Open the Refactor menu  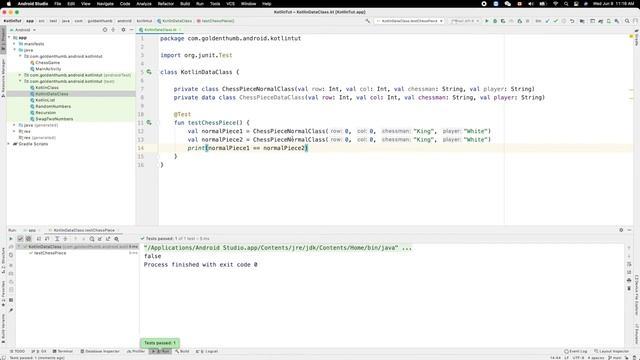(166, 4)
